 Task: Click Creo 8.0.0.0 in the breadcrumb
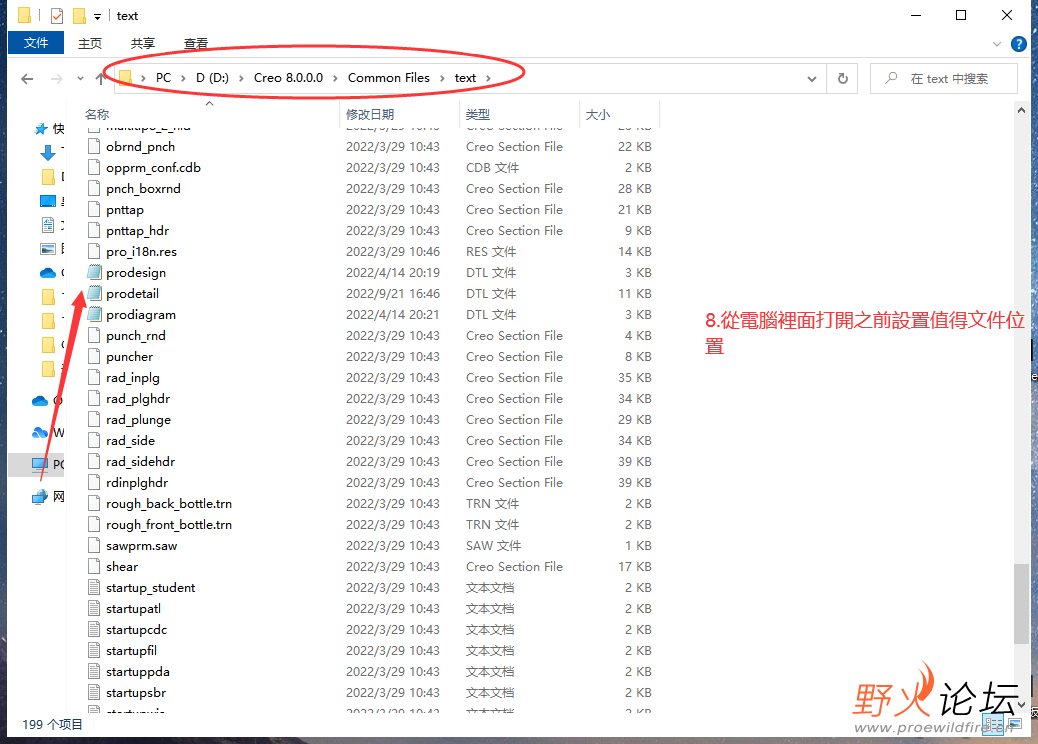coord(288,78)
